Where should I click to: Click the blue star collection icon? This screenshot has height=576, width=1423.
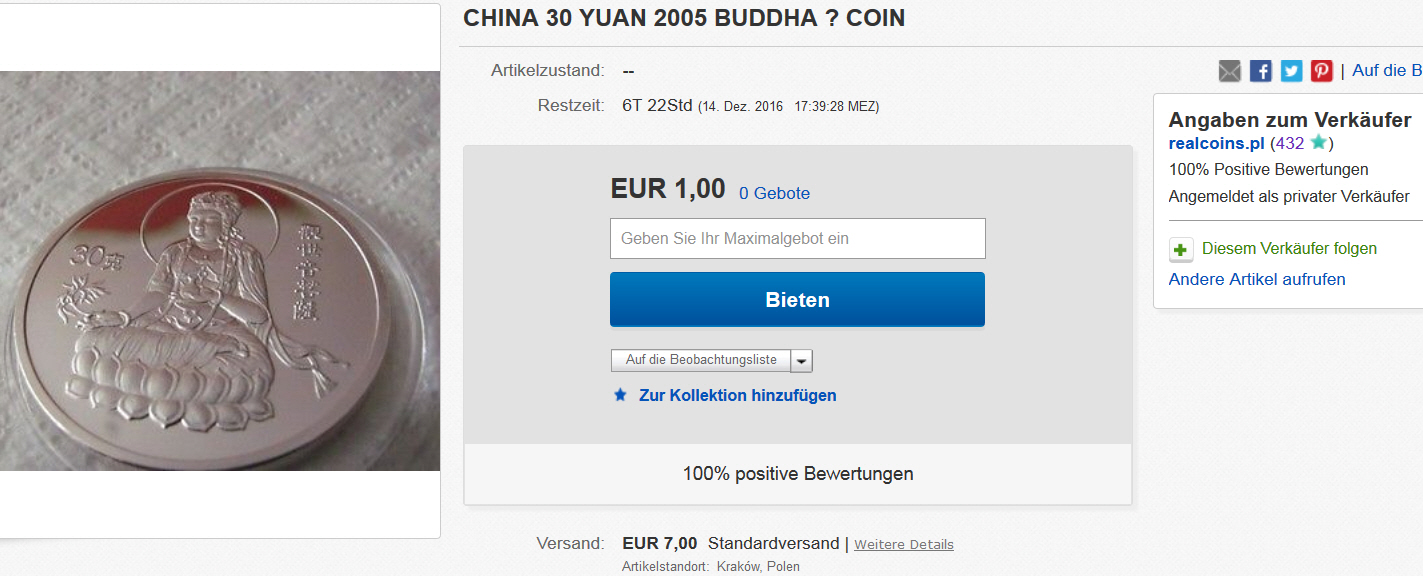[620, 395]
